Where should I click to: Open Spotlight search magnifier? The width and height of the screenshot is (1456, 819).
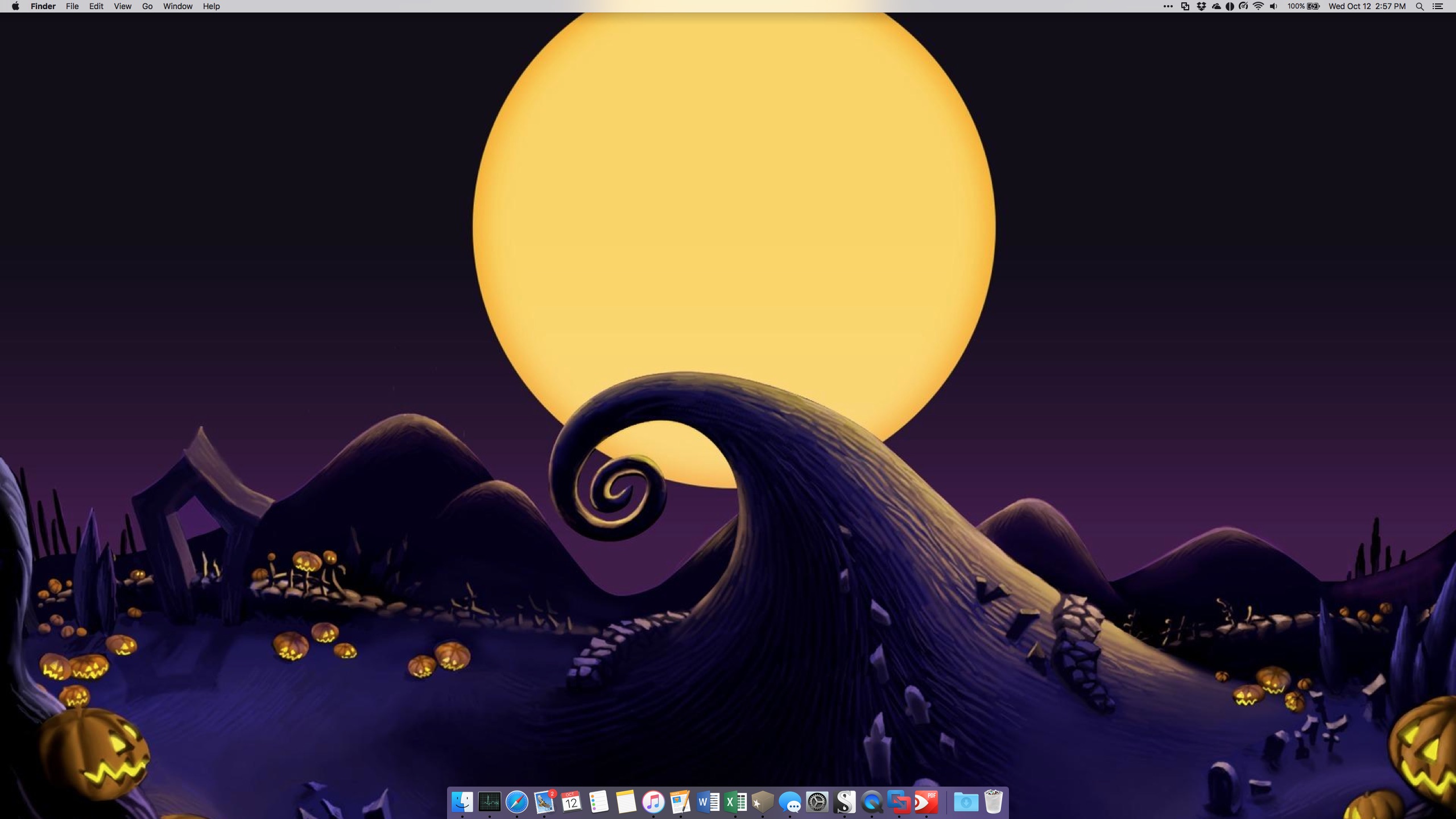(1420, 6)
